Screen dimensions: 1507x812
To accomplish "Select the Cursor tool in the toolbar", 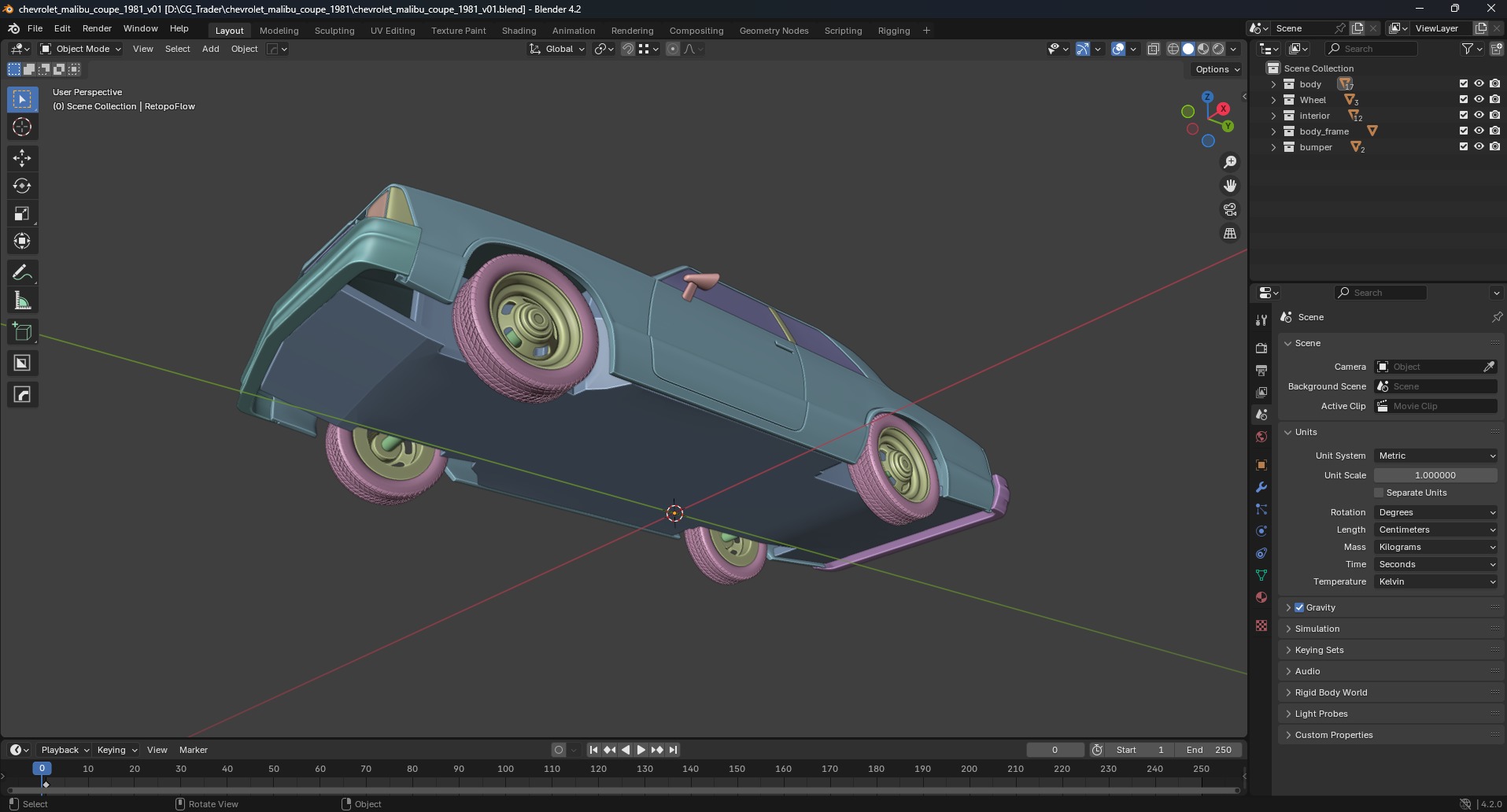I will point(22,127).
